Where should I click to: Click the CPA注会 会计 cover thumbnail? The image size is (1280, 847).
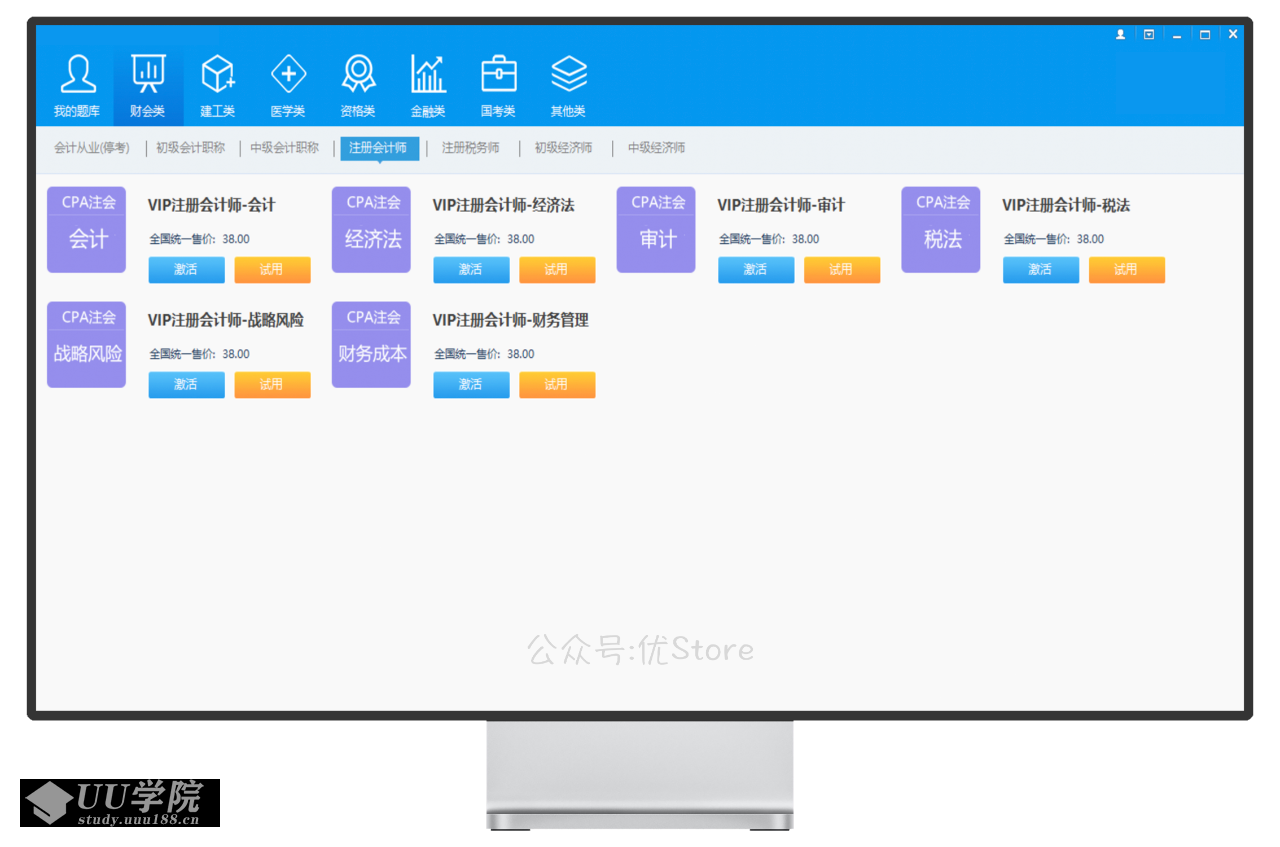(87, 229)
